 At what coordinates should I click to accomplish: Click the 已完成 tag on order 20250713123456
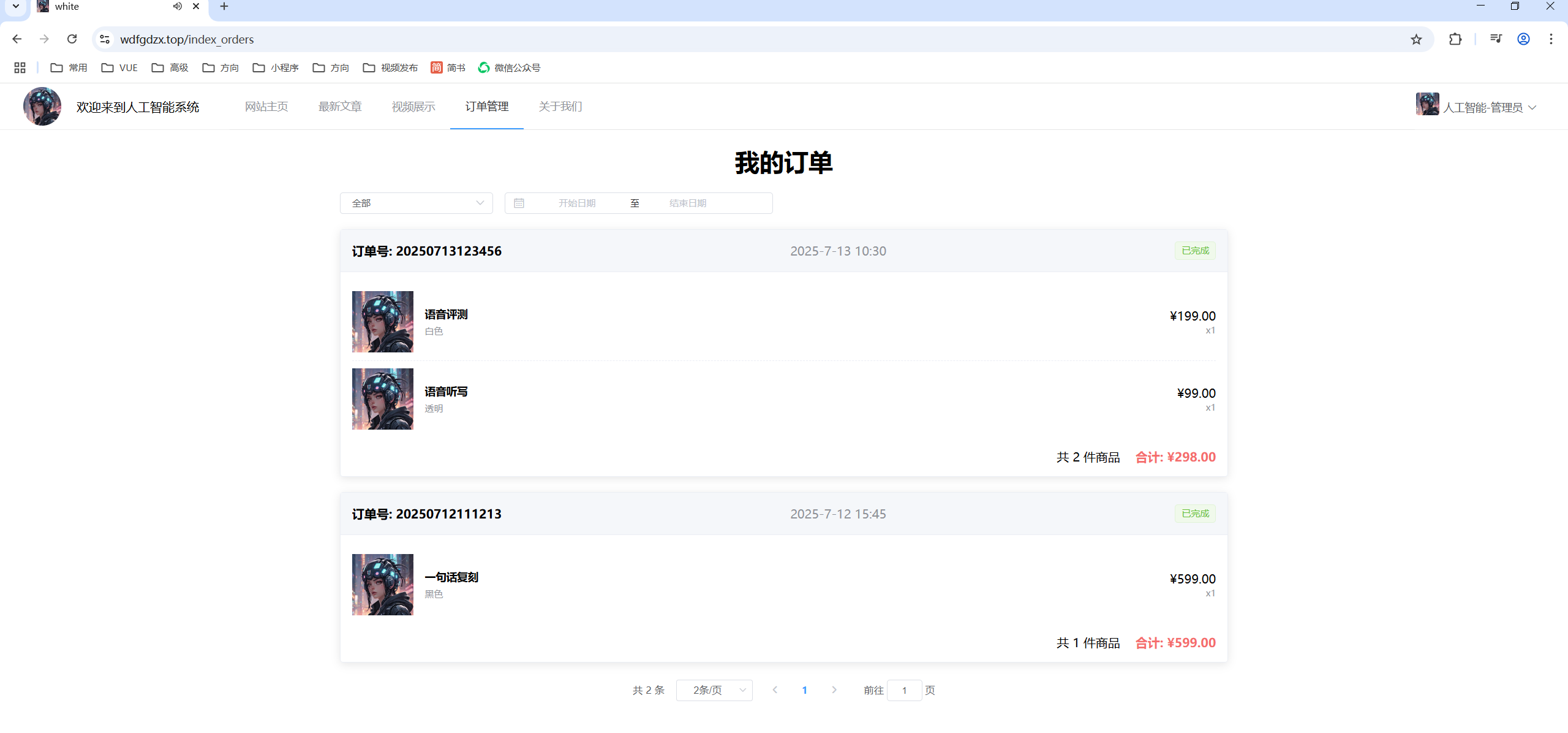coord(1195,251)
